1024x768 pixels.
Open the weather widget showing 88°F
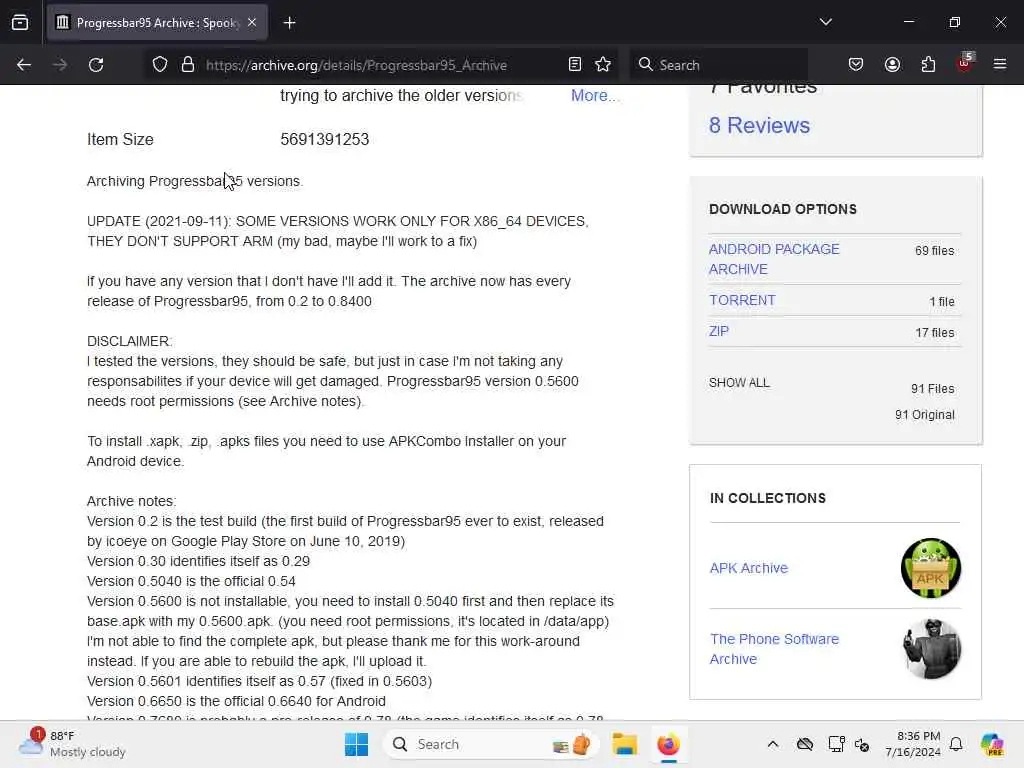click(x=73, y=744)
